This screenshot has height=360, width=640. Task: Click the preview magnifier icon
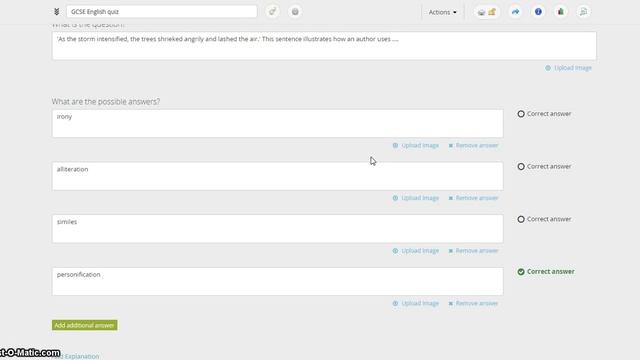pyautogui.click(x=584, y=12)
